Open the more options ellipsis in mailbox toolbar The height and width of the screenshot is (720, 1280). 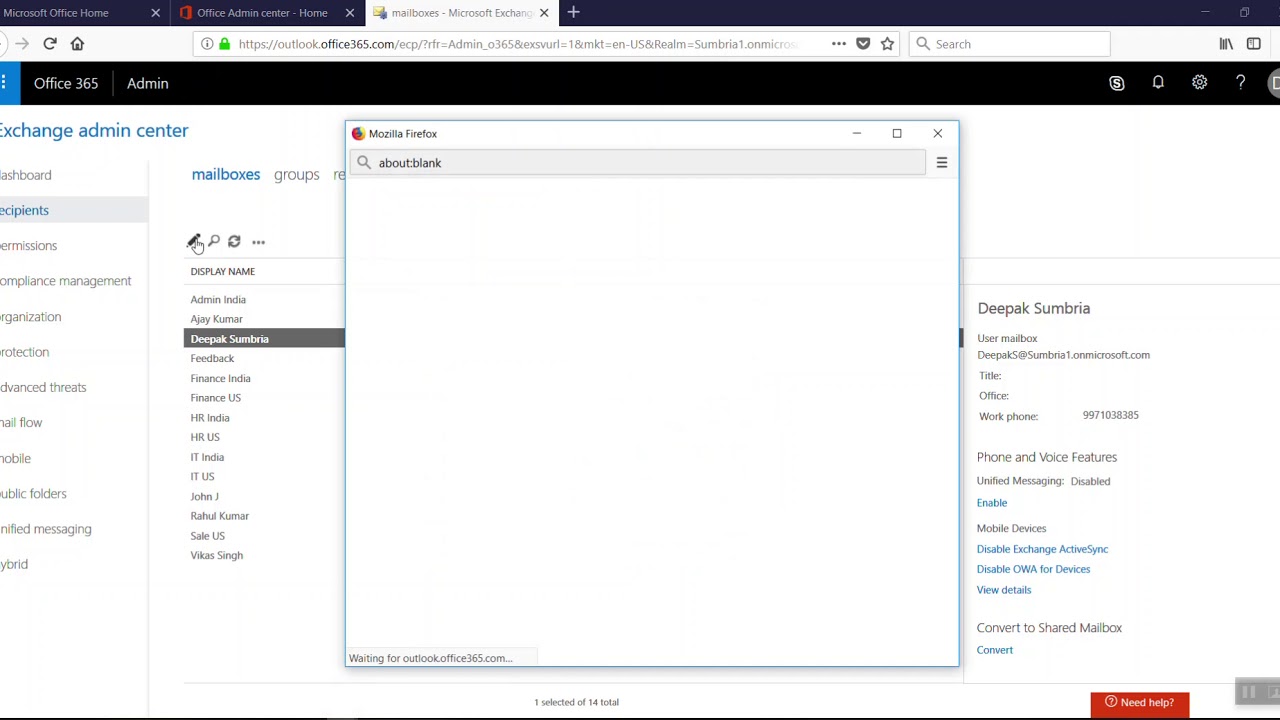(x=258, y=242)
